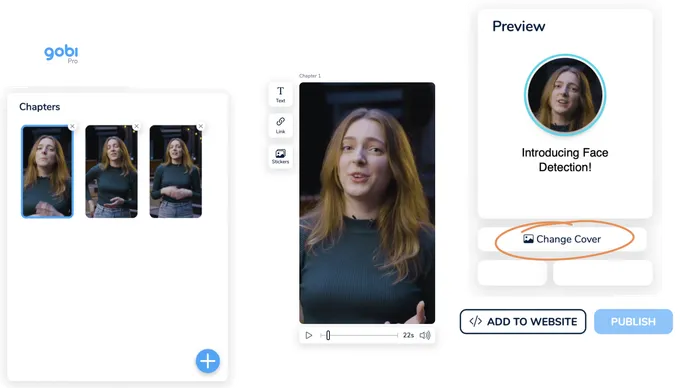
Task: Click the Change Cover button
Action: click(x=562, y=239)
